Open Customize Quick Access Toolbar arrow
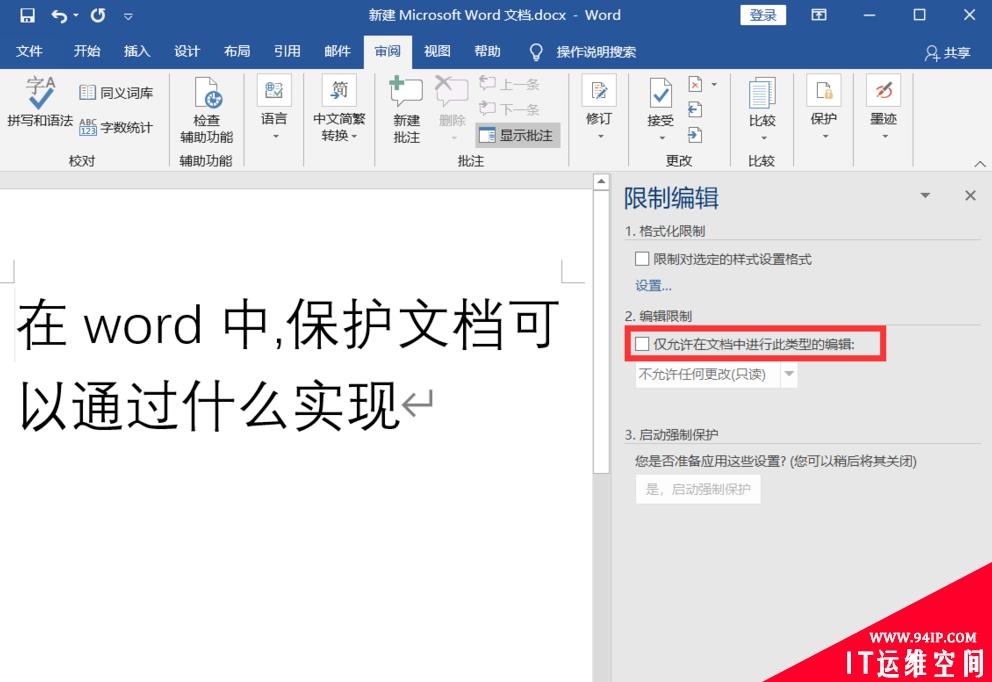992x682 pixels. pyautogui.click(x=128, y=16)
